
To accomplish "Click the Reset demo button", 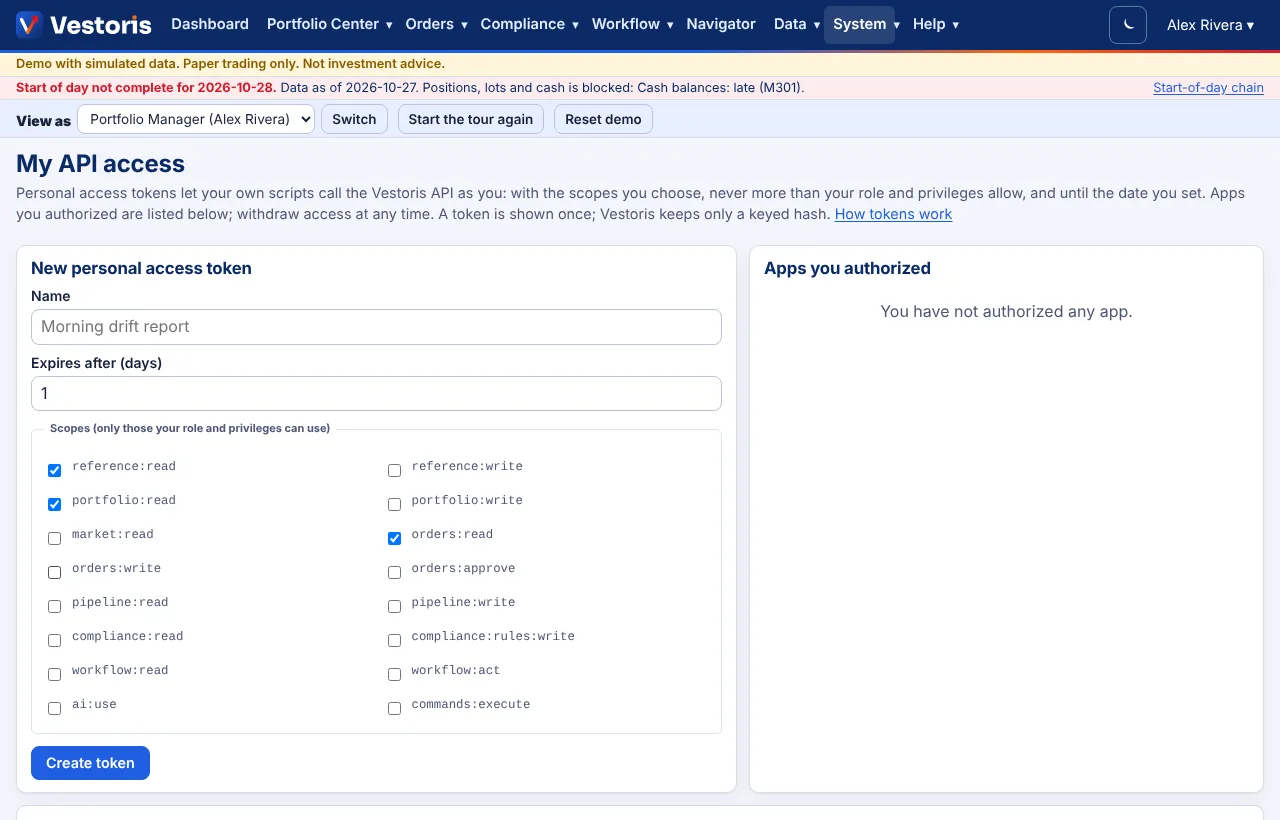I will [x=603, y=119].
